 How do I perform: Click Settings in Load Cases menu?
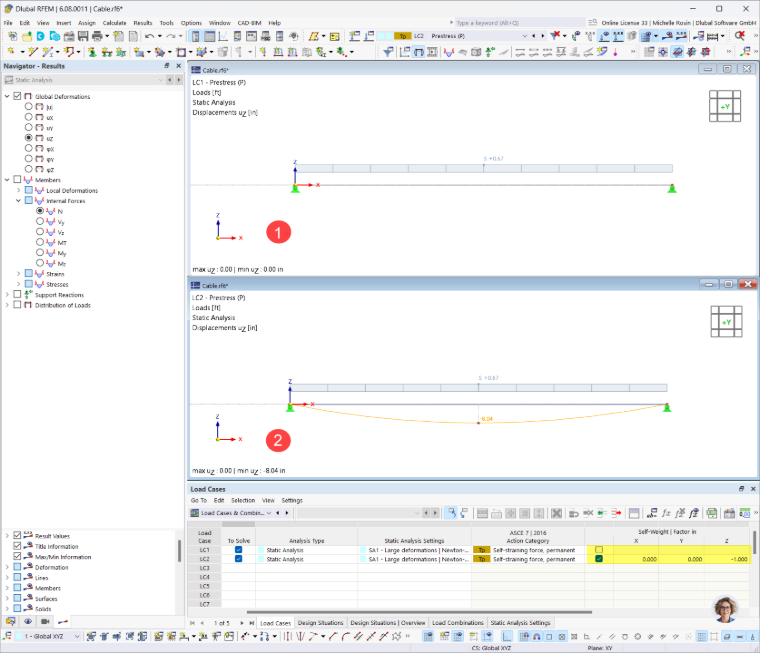tap(292, 500)
